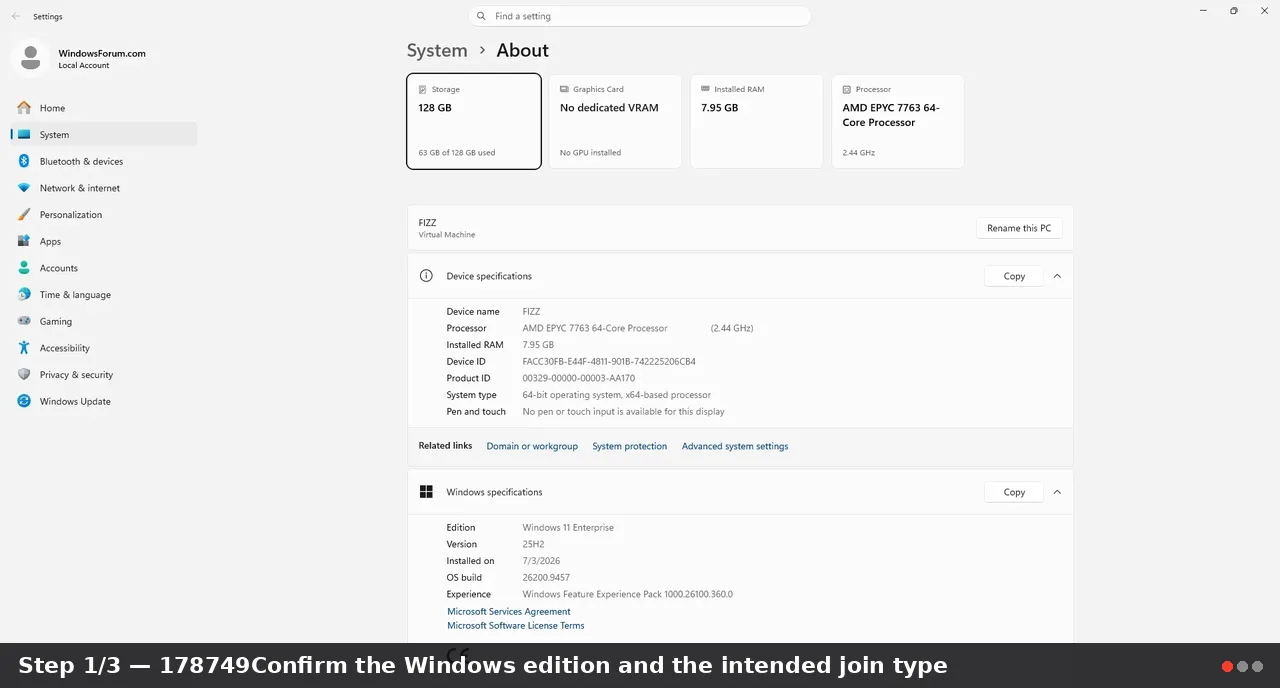Click the Privacy & security shield icon
The width and height of the screenshot is (1280, 688).
(24, 375)
